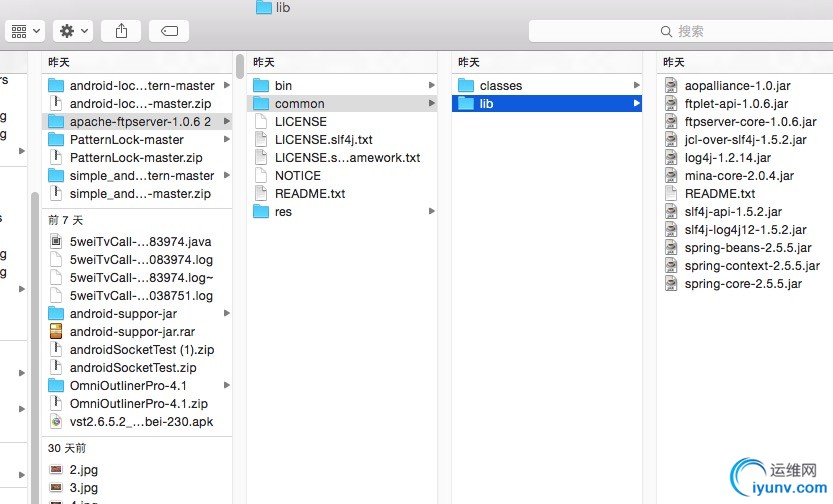Image resolution: width=833 pixels, height=504 pixels.
Task: Select slf4j-log4j12-1.5.2.jar file
Action: pyautogui.click(x=745, y=230)
